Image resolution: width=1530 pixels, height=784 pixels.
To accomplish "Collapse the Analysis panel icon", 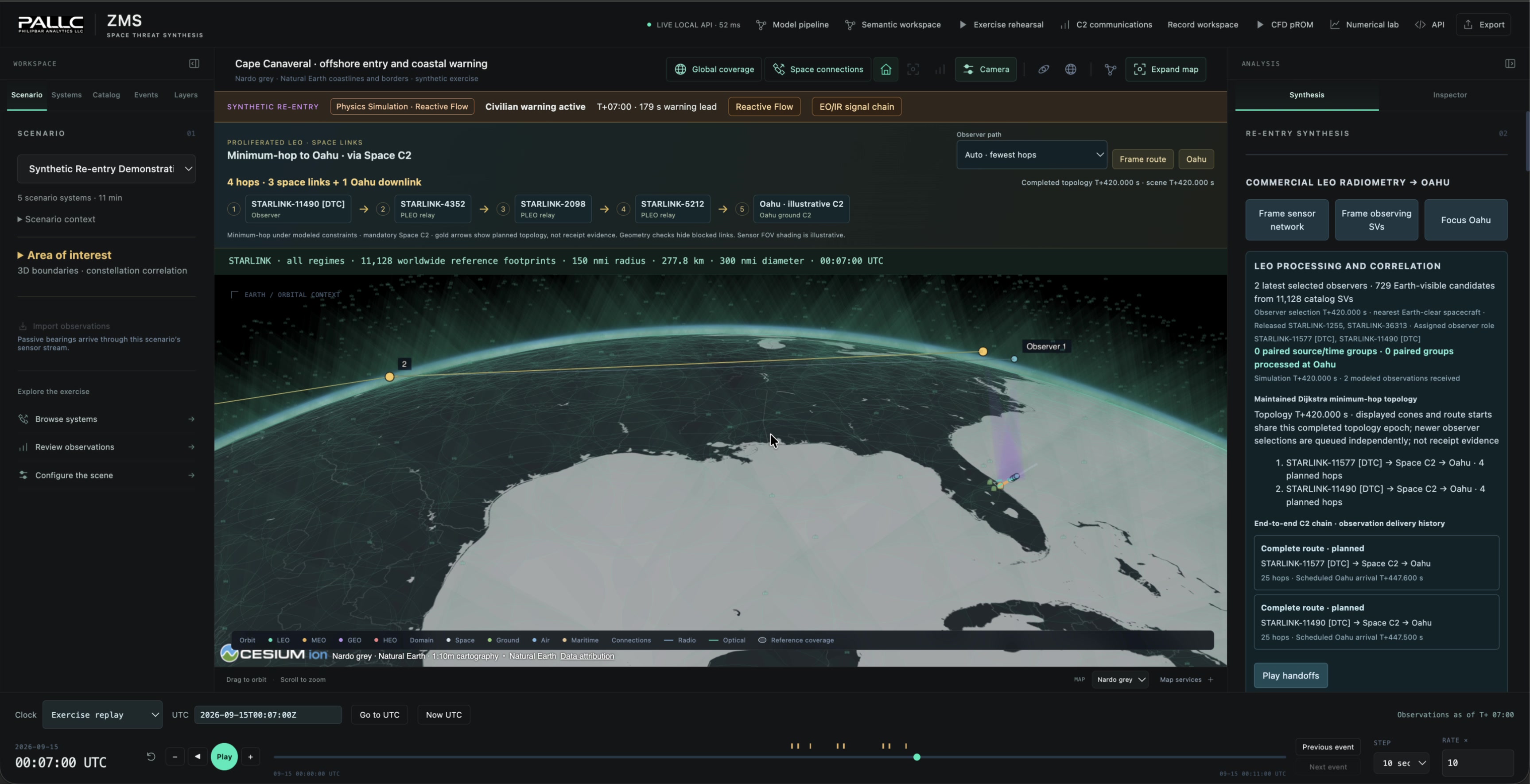I will pos(1511,63).
